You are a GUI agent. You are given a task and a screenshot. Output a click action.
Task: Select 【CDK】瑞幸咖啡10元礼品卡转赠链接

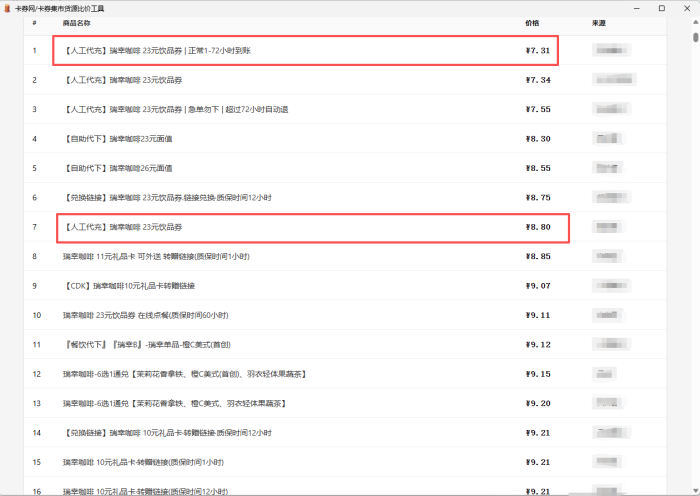coord(129,286)
